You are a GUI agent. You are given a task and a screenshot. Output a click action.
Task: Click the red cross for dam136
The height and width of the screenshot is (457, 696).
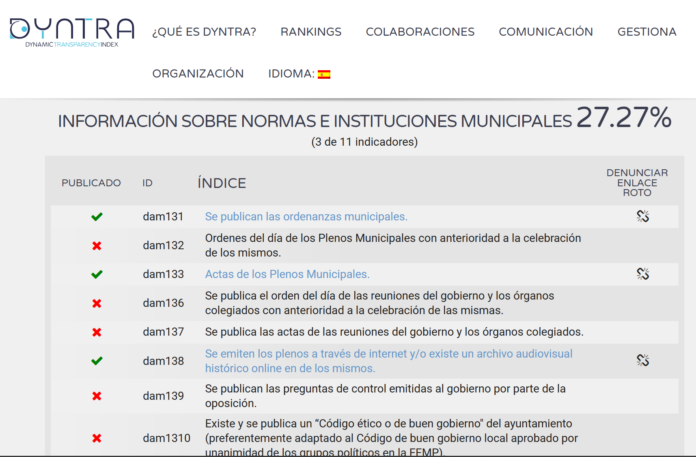click(x=97, y=303)
